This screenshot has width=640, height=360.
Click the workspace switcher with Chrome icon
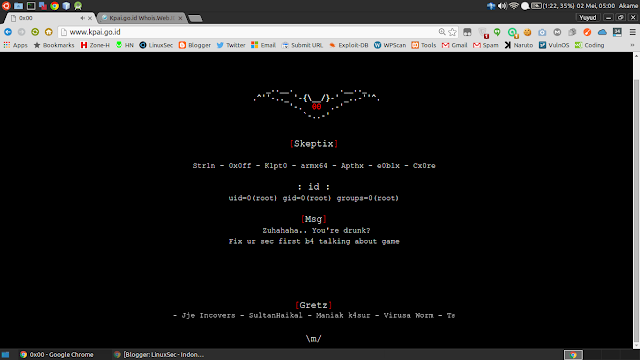pyautogui.click(x=573, y=355)
